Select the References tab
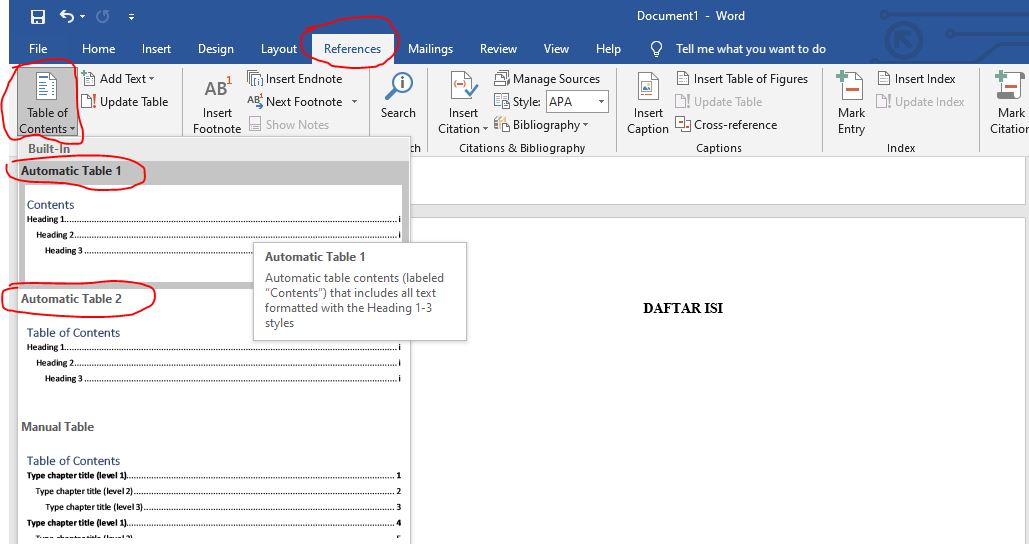 (352, 49)
